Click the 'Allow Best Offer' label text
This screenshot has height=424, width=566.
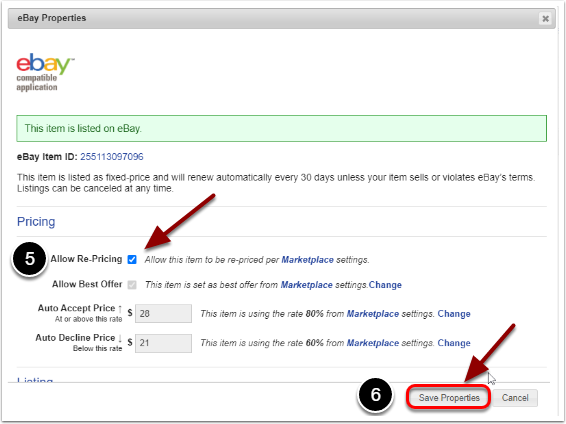87,284
